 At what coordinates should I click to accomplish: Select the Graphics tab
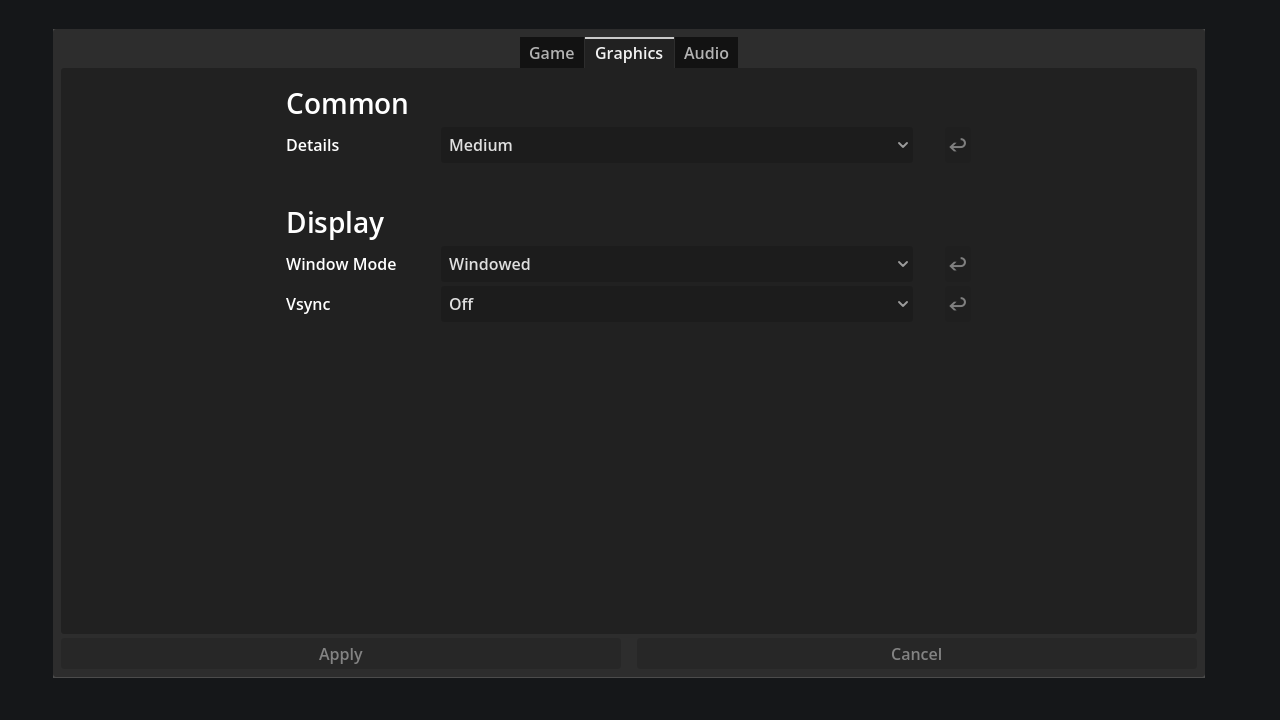[629, 53]
